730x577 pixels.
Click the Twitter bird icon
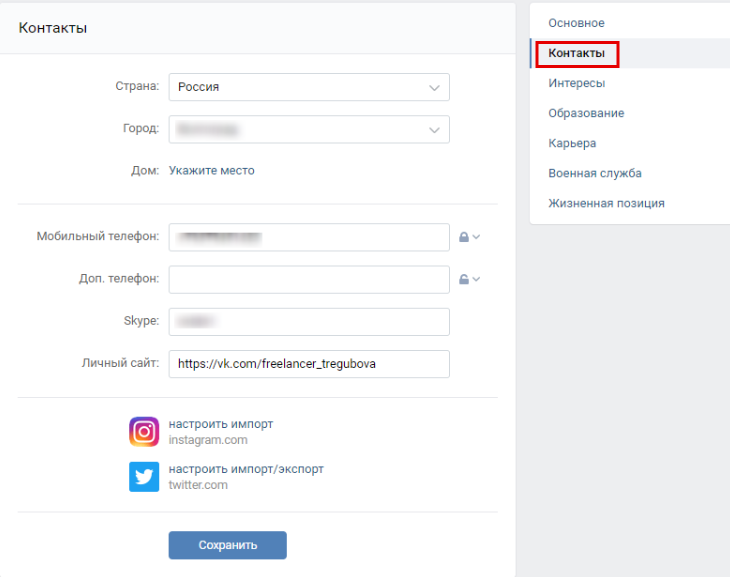[144, 477]
